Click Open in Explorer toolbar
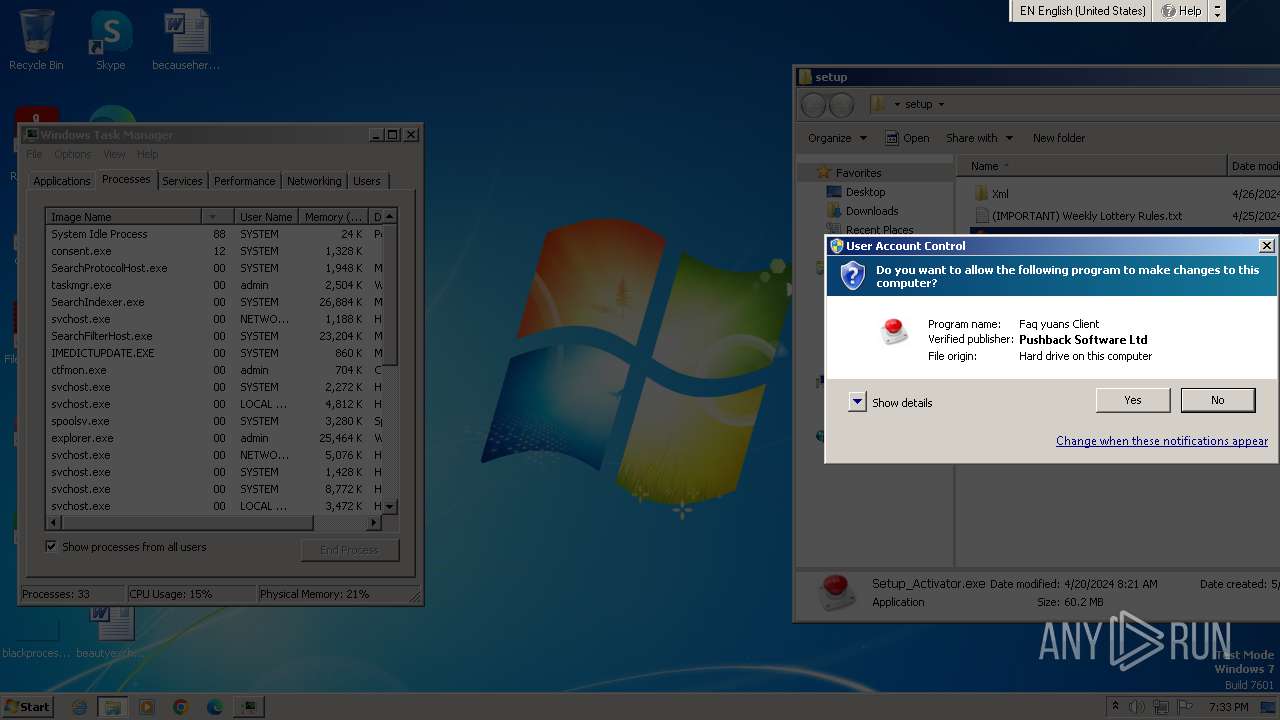Viewport: 1280px width, 720px height. [907, 138]
